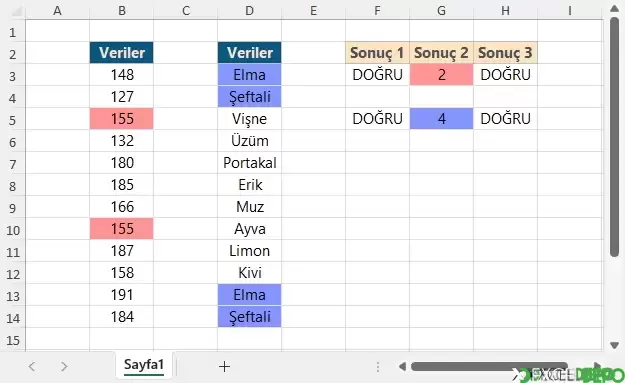Click the horizontal scrollbar thumb
Image resolution: width=625 pixels, height=383 pixels.
tap(489, 366)
